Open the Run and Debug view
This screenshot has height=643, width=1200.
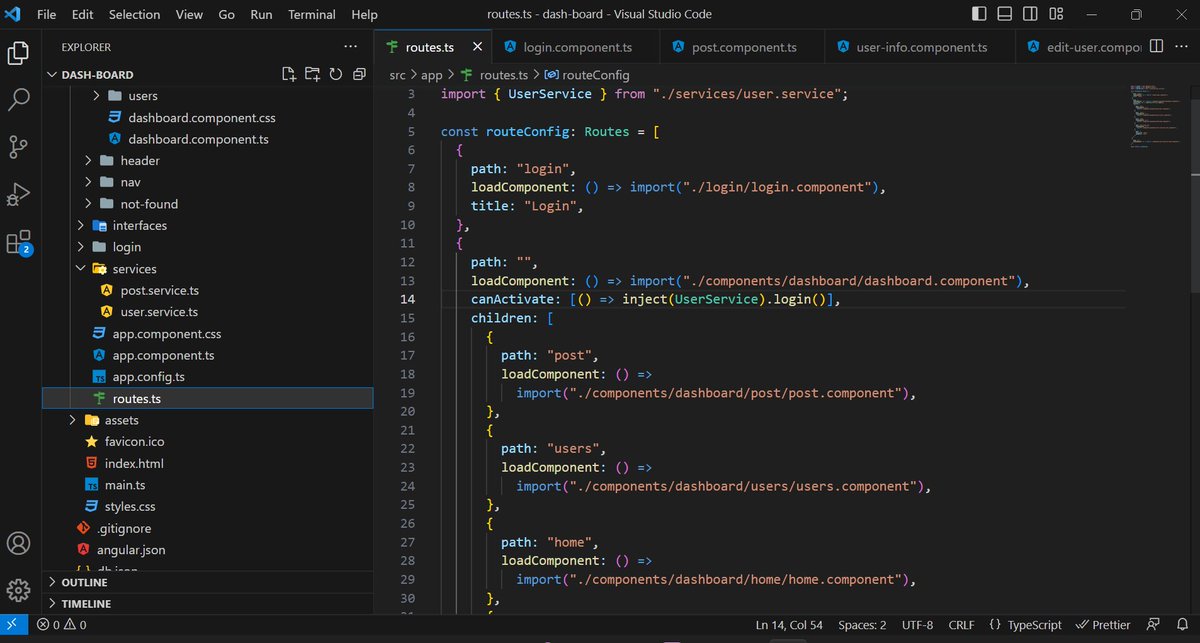pyautogui.click(x=18, y=194)
